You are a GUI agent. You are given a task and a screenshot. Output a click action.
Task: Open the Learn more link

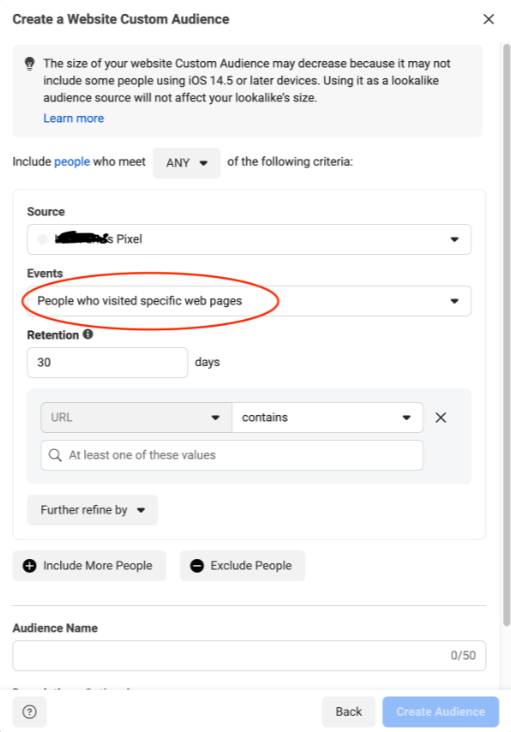coord(74,119)
